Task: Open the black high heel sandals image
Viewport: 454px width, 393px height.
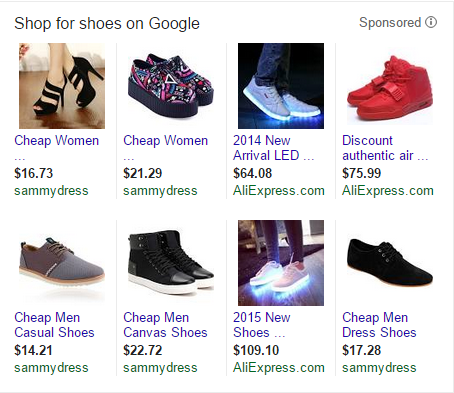Action: [x=62, y=86]
